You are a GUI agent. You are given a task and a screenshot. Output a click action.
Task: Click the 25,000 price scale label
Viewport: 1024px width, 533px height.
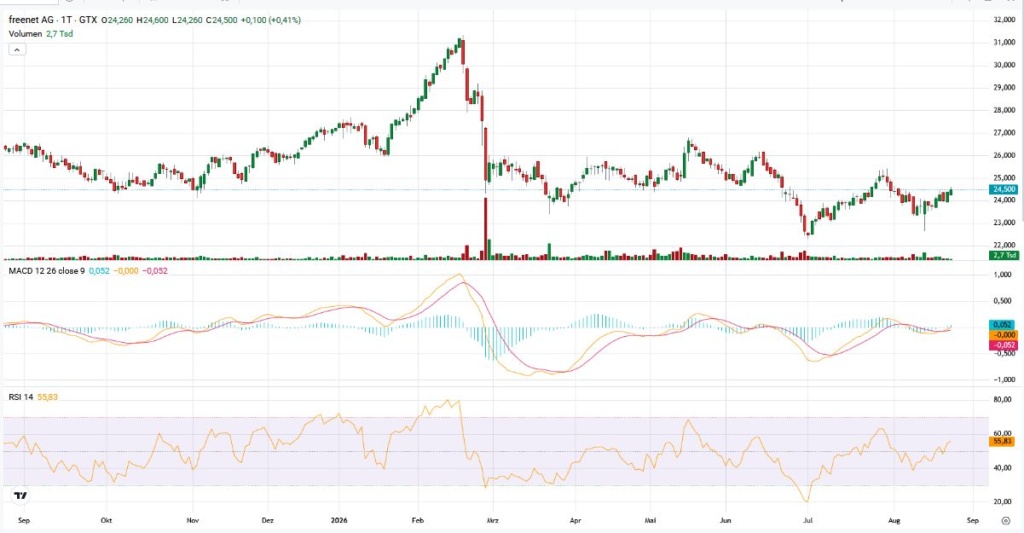[x=1004, y=178]
